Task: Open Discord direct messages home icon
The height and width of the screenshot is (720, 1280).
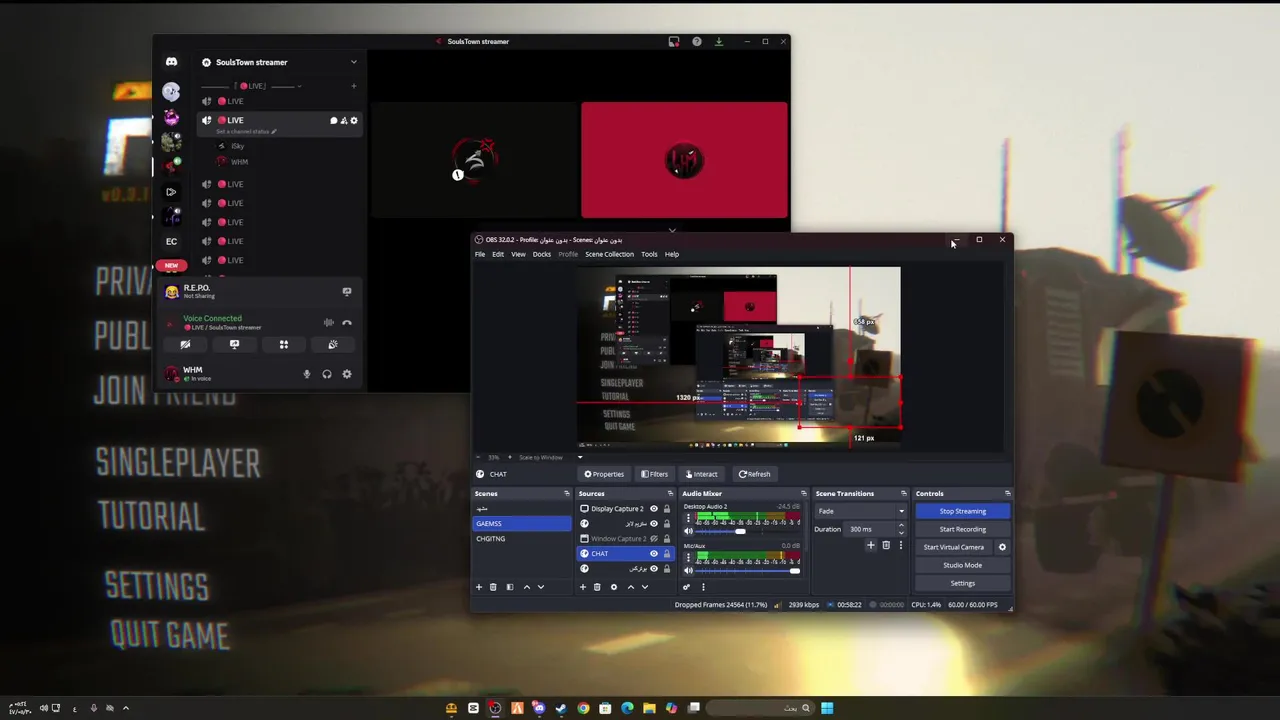Action: tap(171, 62)
